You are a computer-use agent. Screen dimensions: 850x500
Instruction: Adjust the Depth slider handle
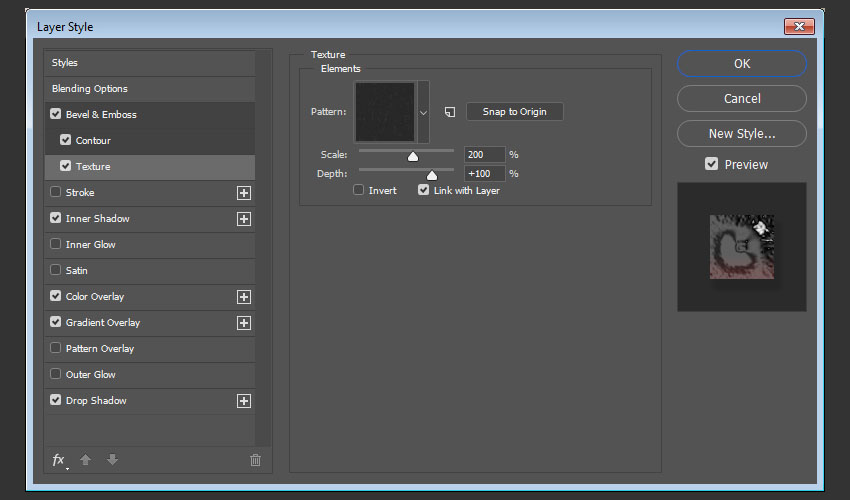click(x=432, y=175)
